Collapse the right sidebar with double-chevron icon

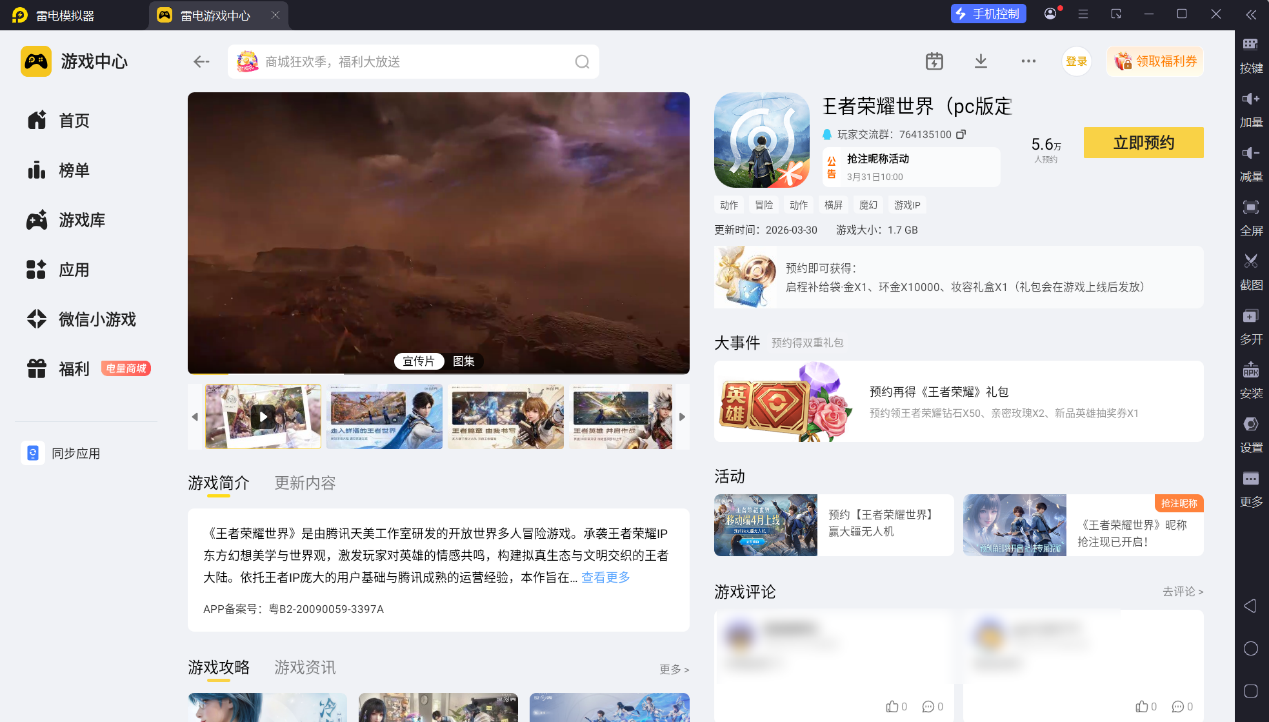click(x=1250, y=14)
